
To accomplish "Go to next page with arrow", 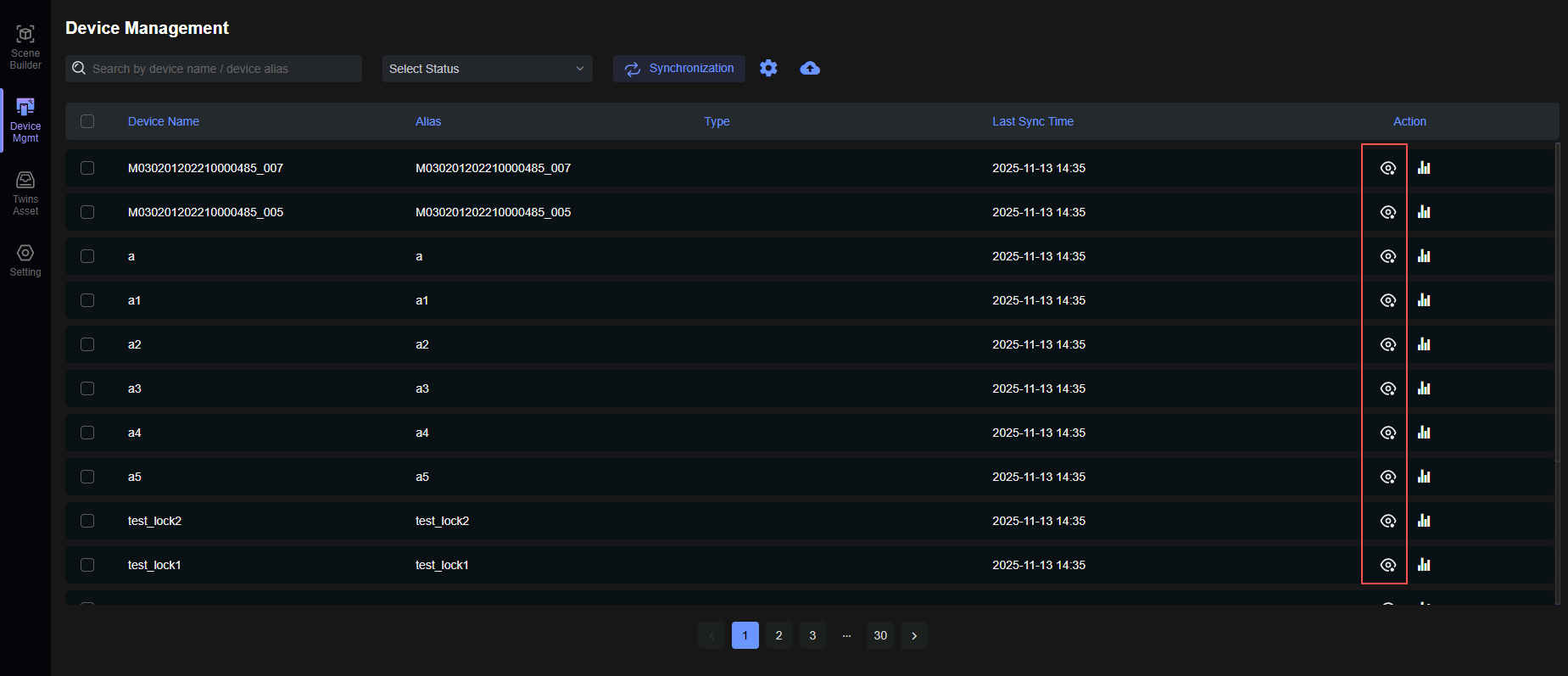I will coord(913,635).
